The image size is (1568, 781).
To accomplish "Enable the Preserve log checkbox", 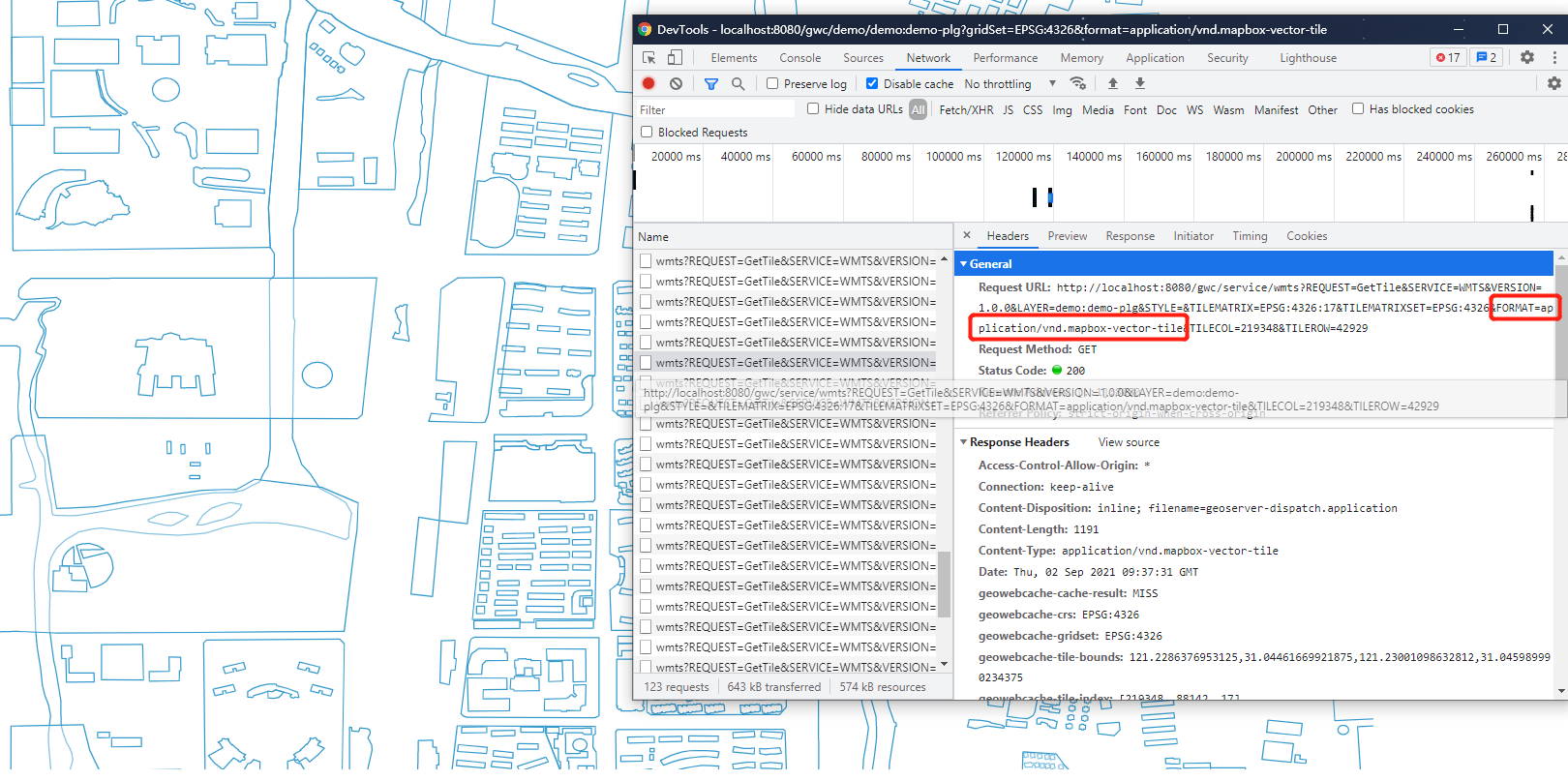I will pos(772,84).
